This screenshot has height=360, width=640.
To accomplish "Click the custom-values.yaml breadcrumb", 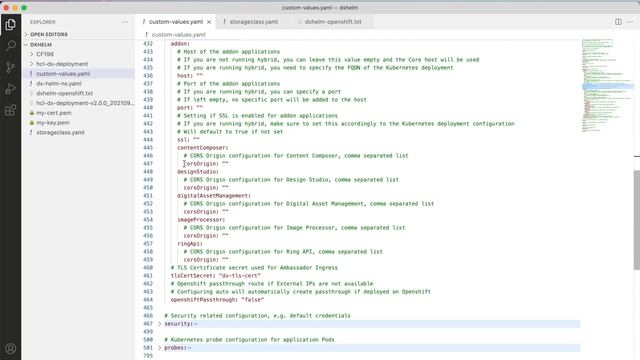I will pyautogui.click(x=178, y=35).
